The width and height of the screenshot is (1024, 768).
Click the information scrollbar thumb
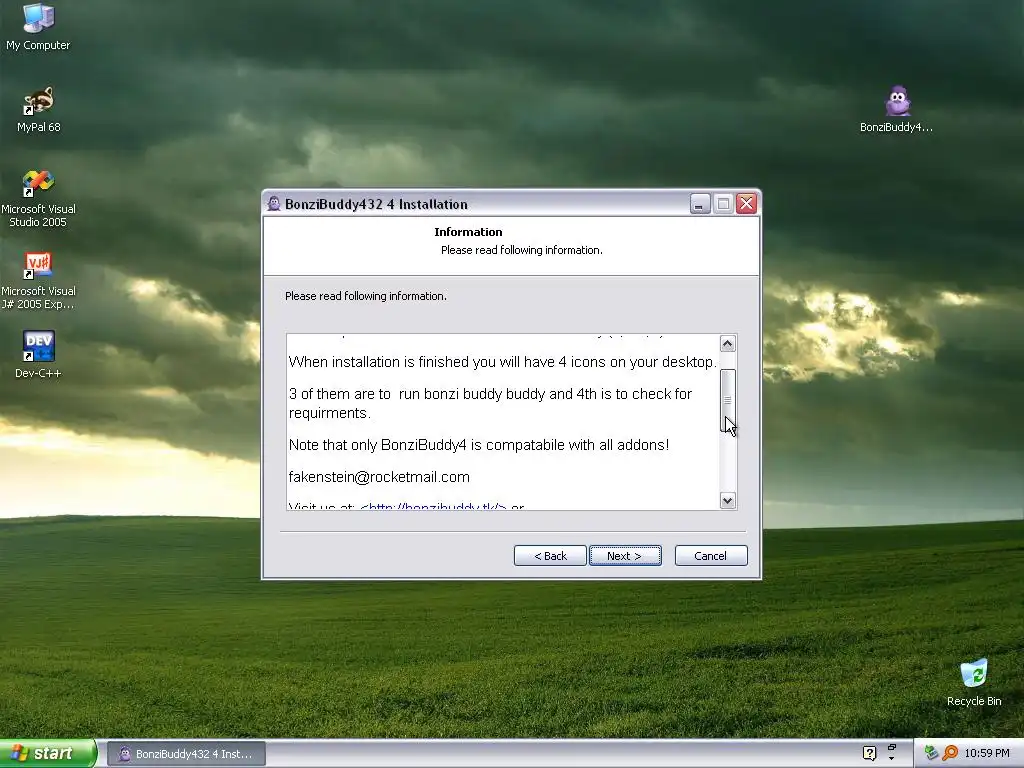click(x=728, y=400)
